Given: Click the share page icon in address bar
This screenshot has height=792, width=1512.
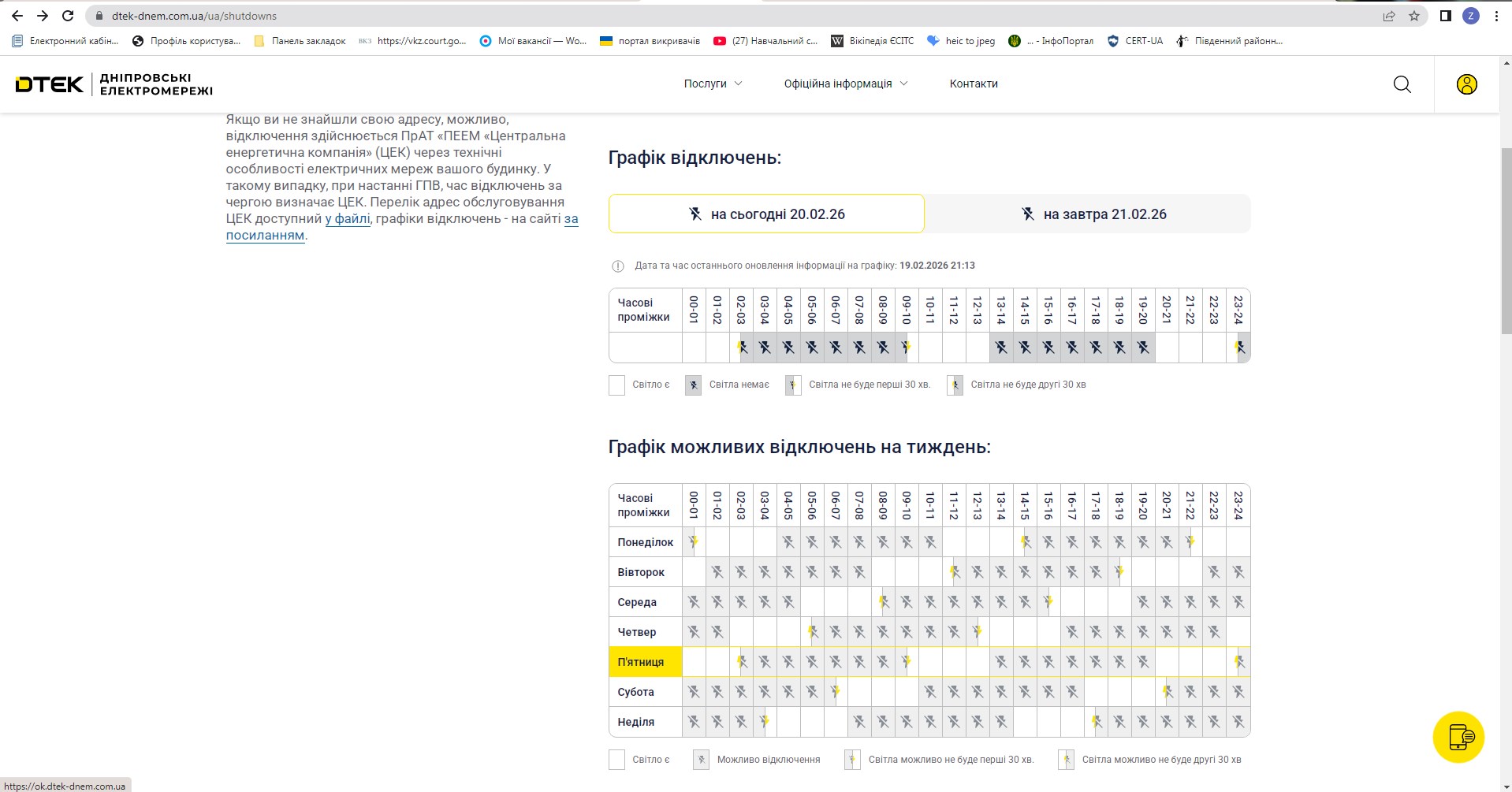Looking at the screenshot, I should click(x=1389, y=16).
